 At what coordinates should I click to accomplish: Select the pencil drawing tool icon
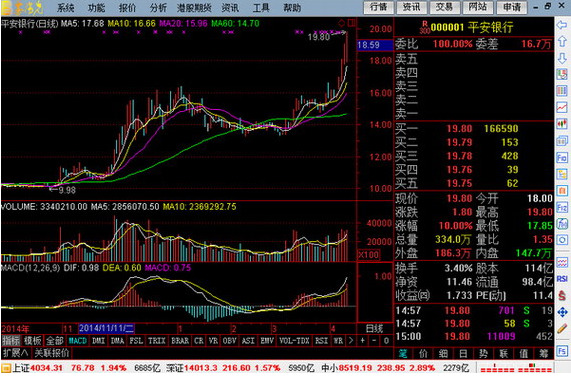pyautogui.click(x=562, y=329)
